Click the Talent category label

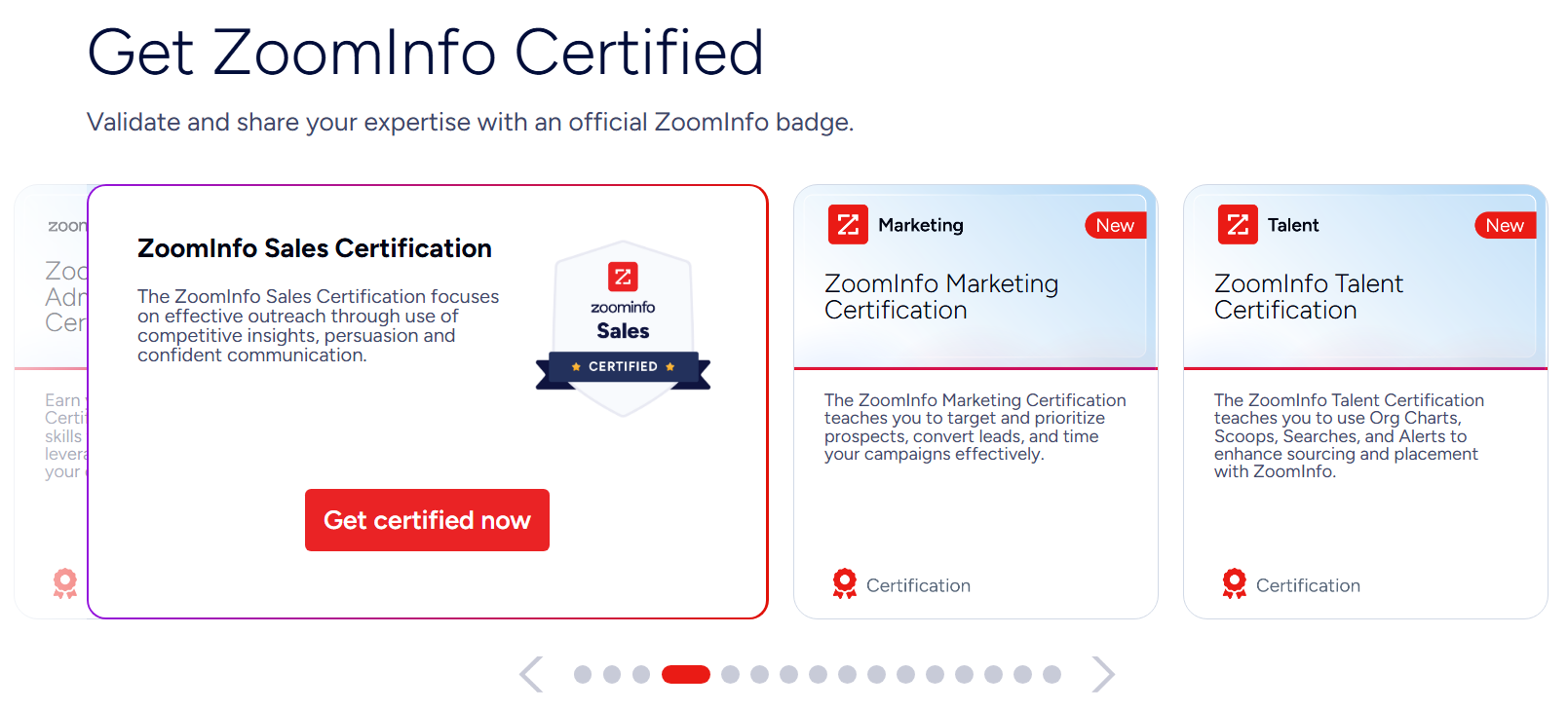[x=1293, y=225]
